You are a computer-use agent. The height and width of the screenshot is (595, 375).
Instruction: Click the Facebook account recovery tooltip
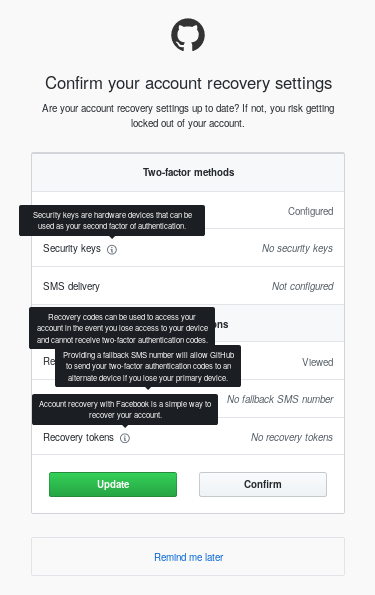point(125,409)
